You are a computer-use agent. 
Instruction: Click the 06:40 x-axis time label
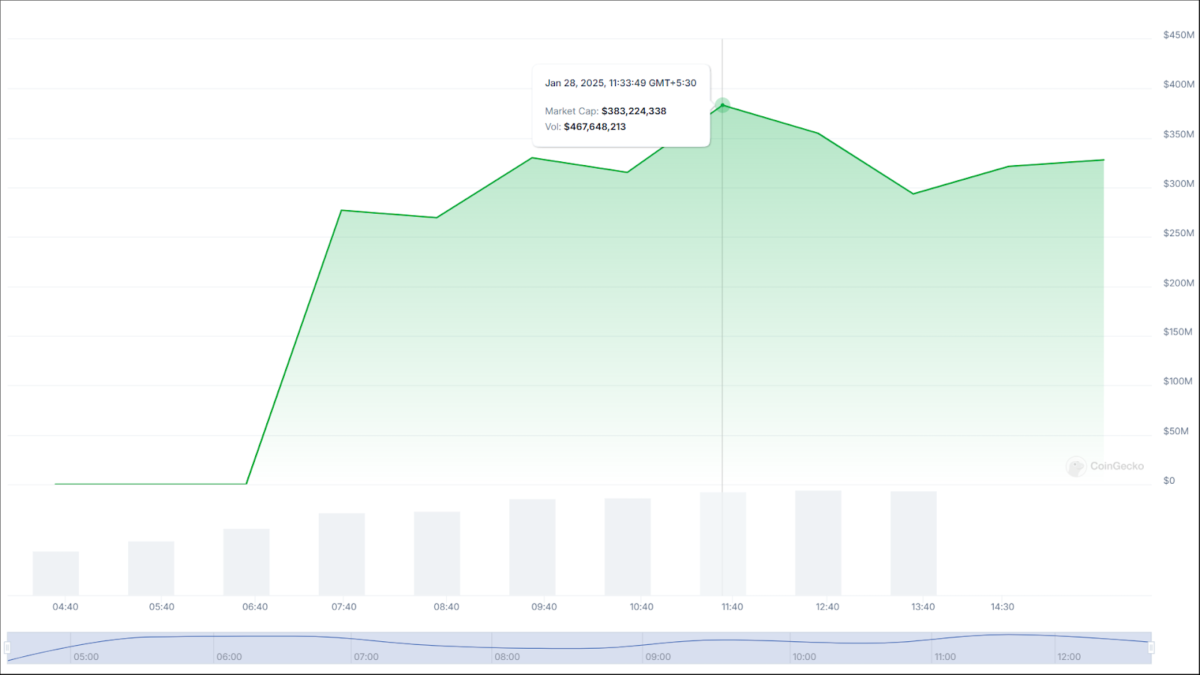[255, 607]
